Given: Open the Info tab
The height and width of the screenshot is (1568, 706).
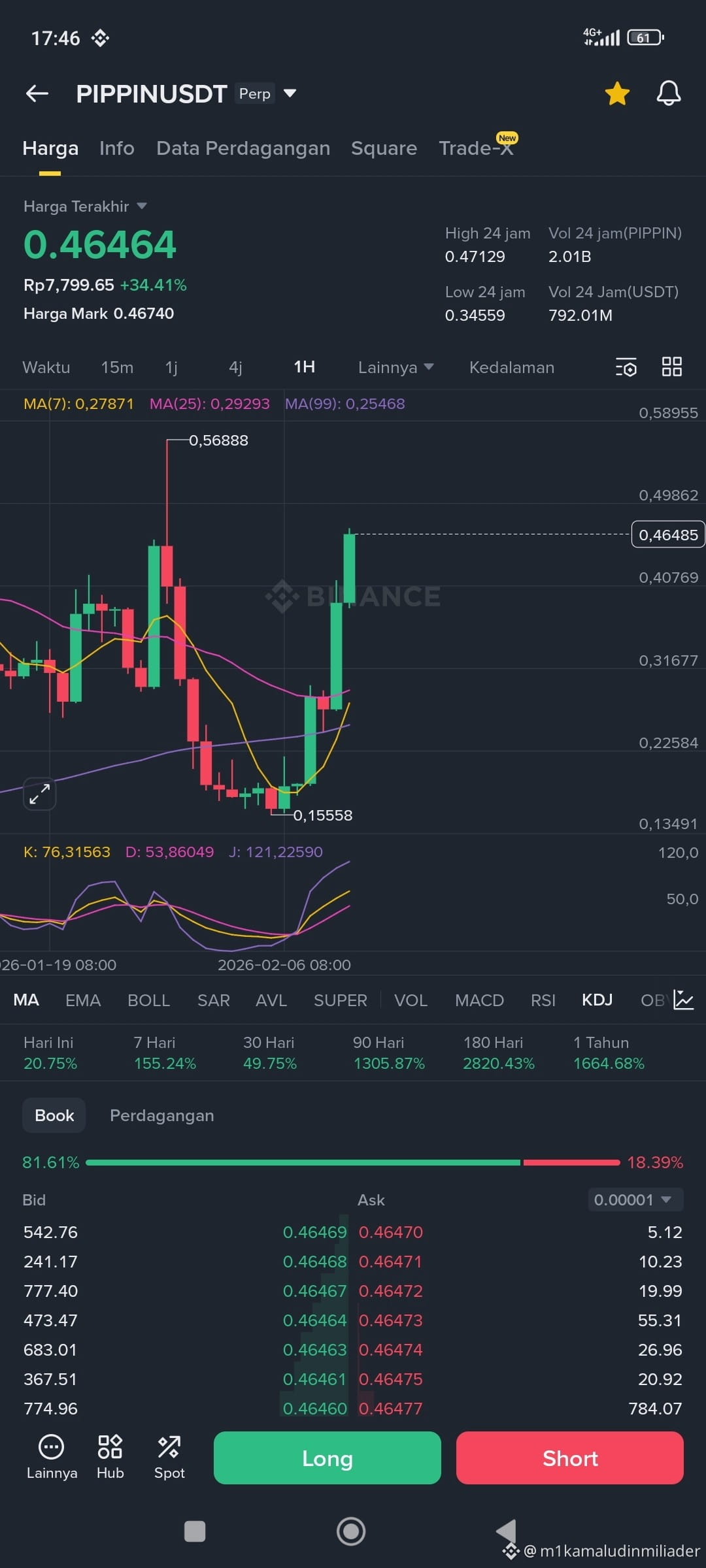Looking at the screenshot, I should tap(117, 148).
